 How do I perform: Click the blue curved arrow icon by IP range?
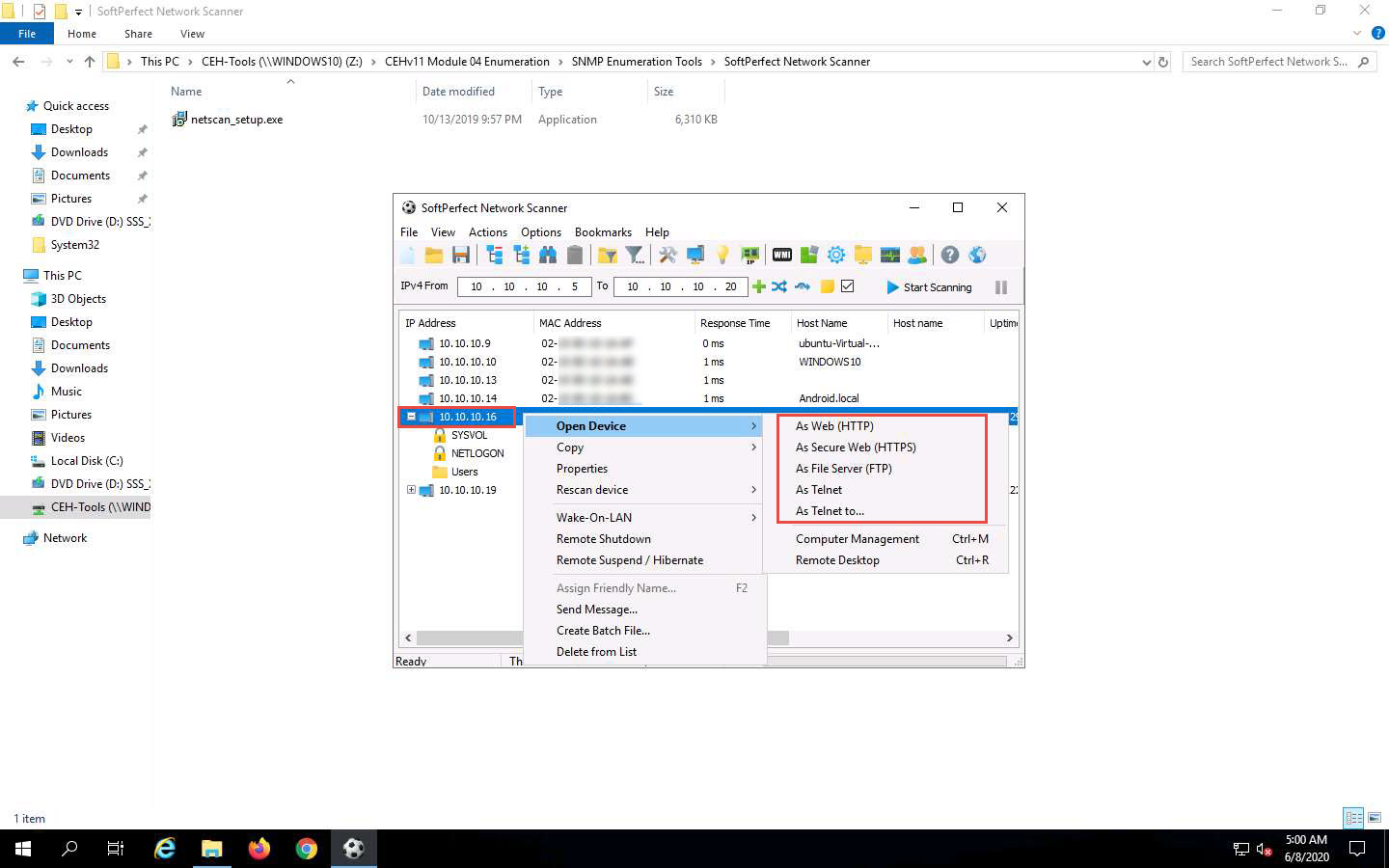(x=803, y=286)
